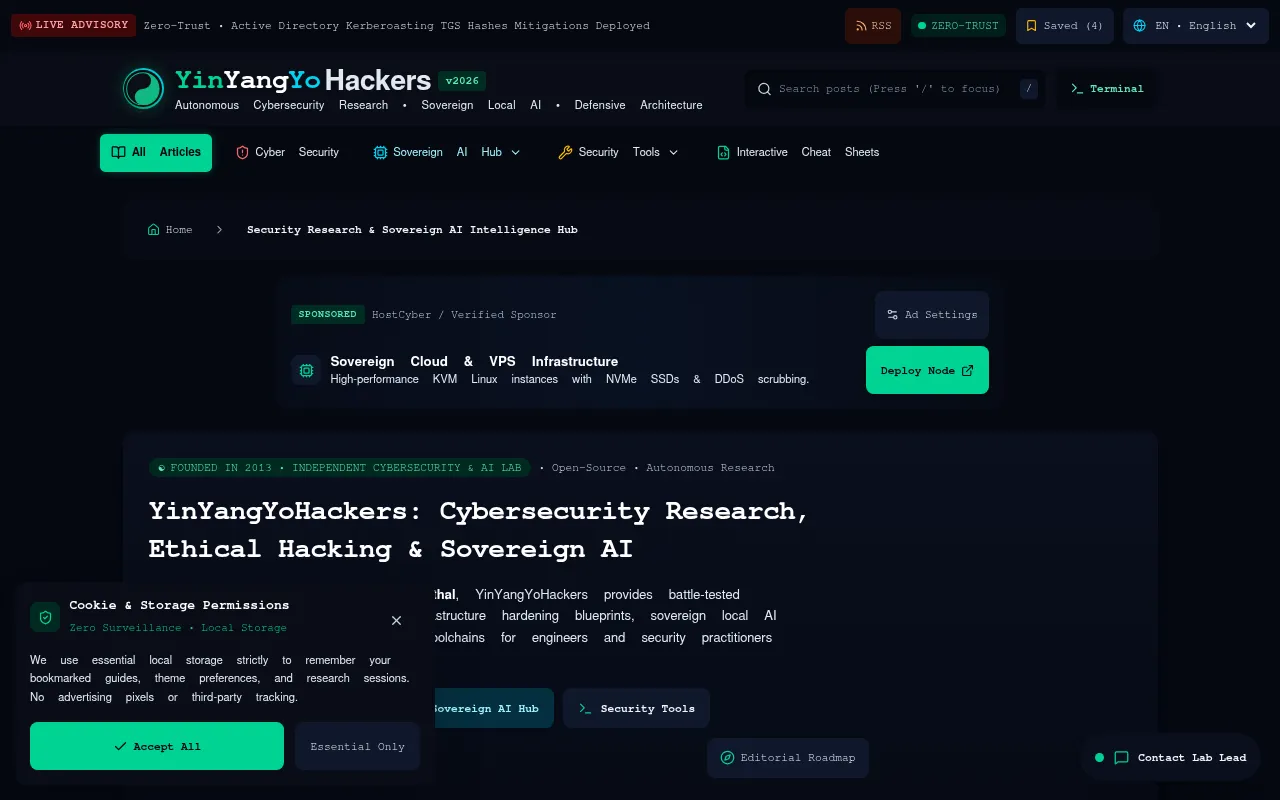Click the open book icon in All Articles
This screenshot has width=1280, height=800.
tap(118, 153)
